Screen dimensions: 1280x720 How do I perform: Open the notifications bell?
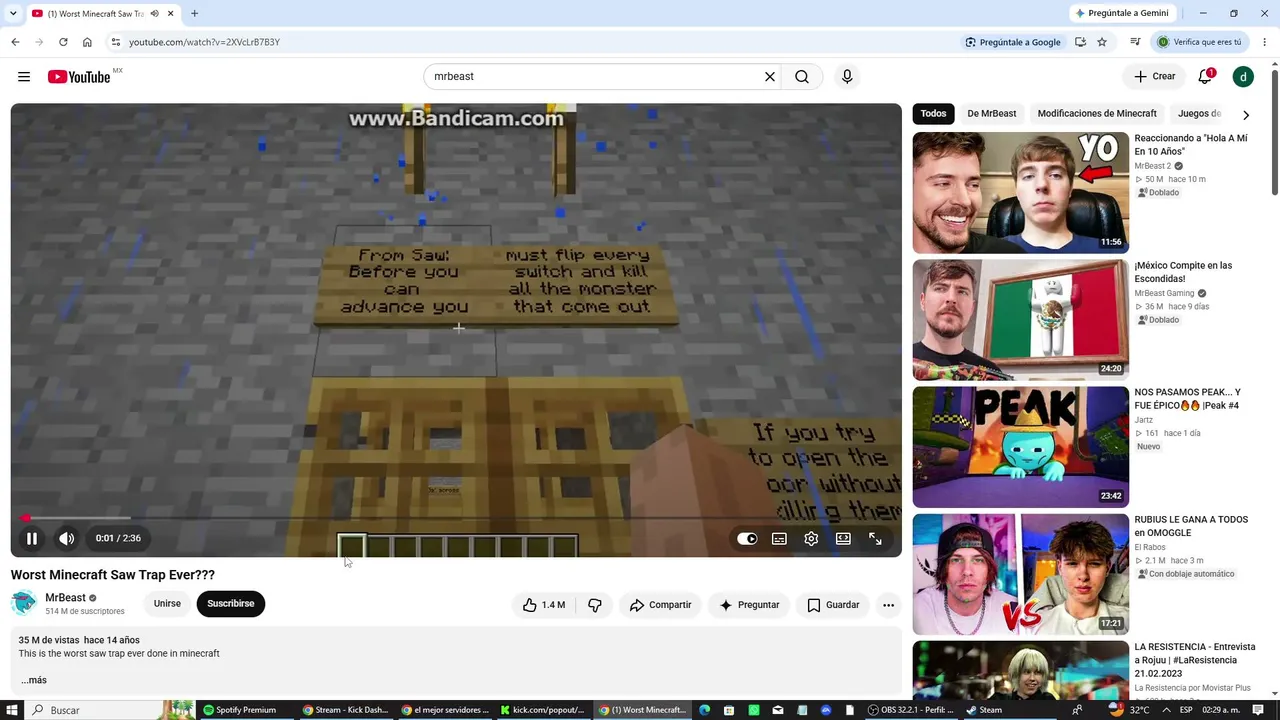pyautogui.click(x=1206, y=77)
